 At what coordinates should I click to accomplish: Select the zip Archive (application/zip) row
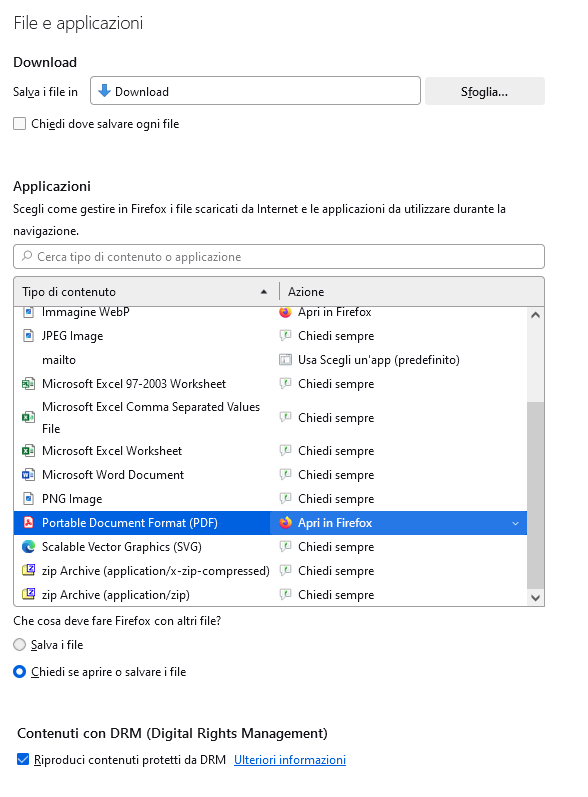point(270,594)
